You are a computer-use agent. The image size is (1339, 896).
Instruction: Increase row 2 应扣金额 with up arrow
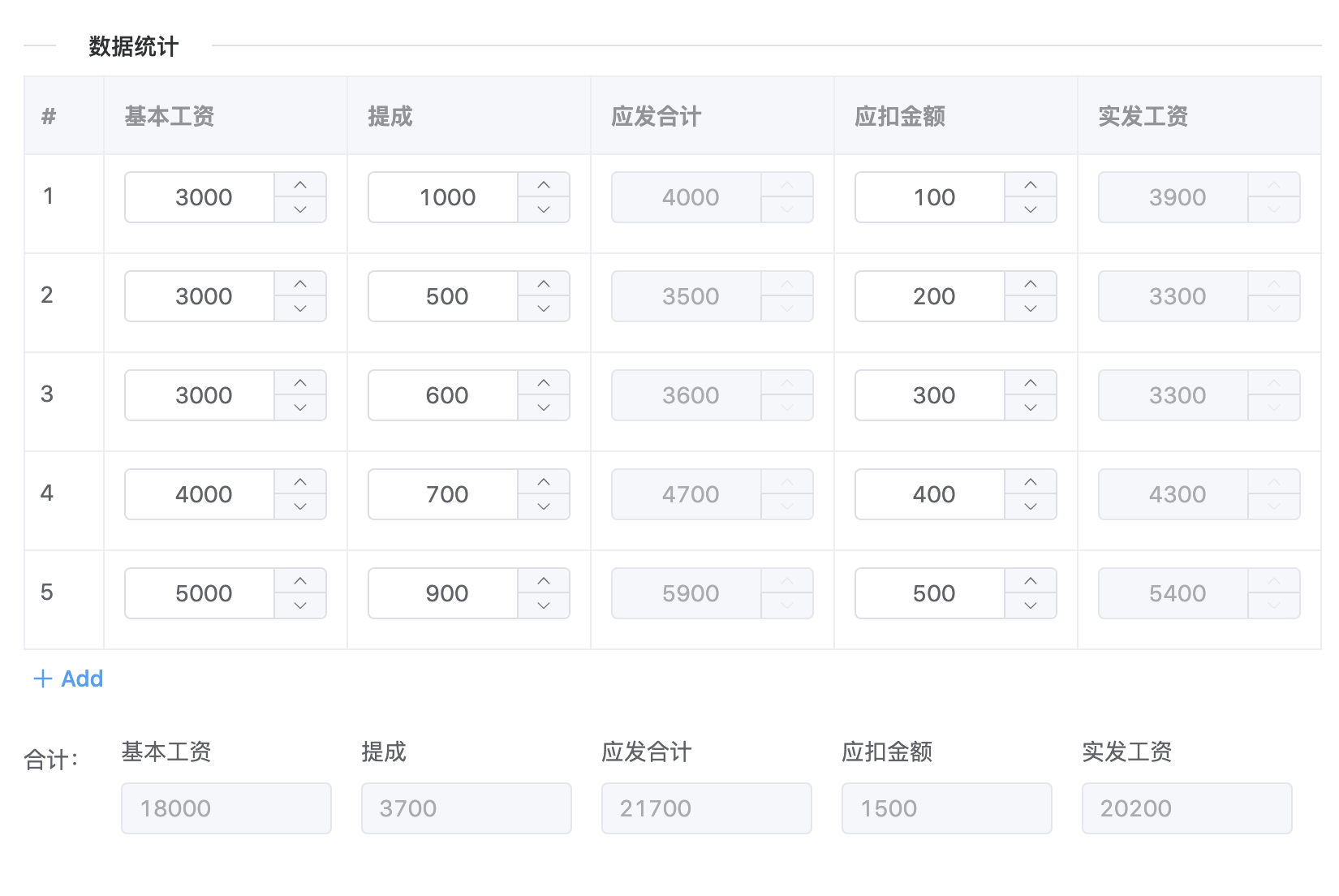1031,284
